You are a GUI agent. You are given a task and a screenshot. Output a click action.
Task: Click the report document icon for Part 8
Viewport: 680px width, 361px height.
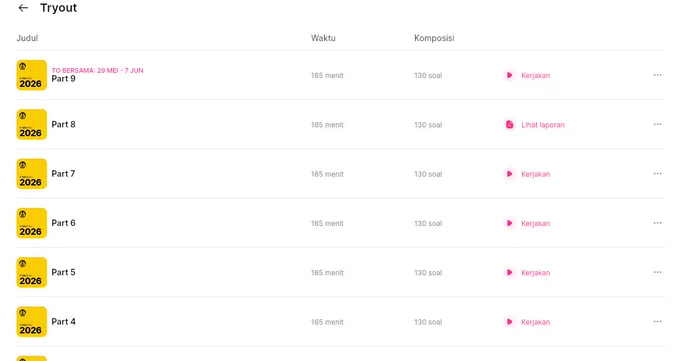pos(510,125)
